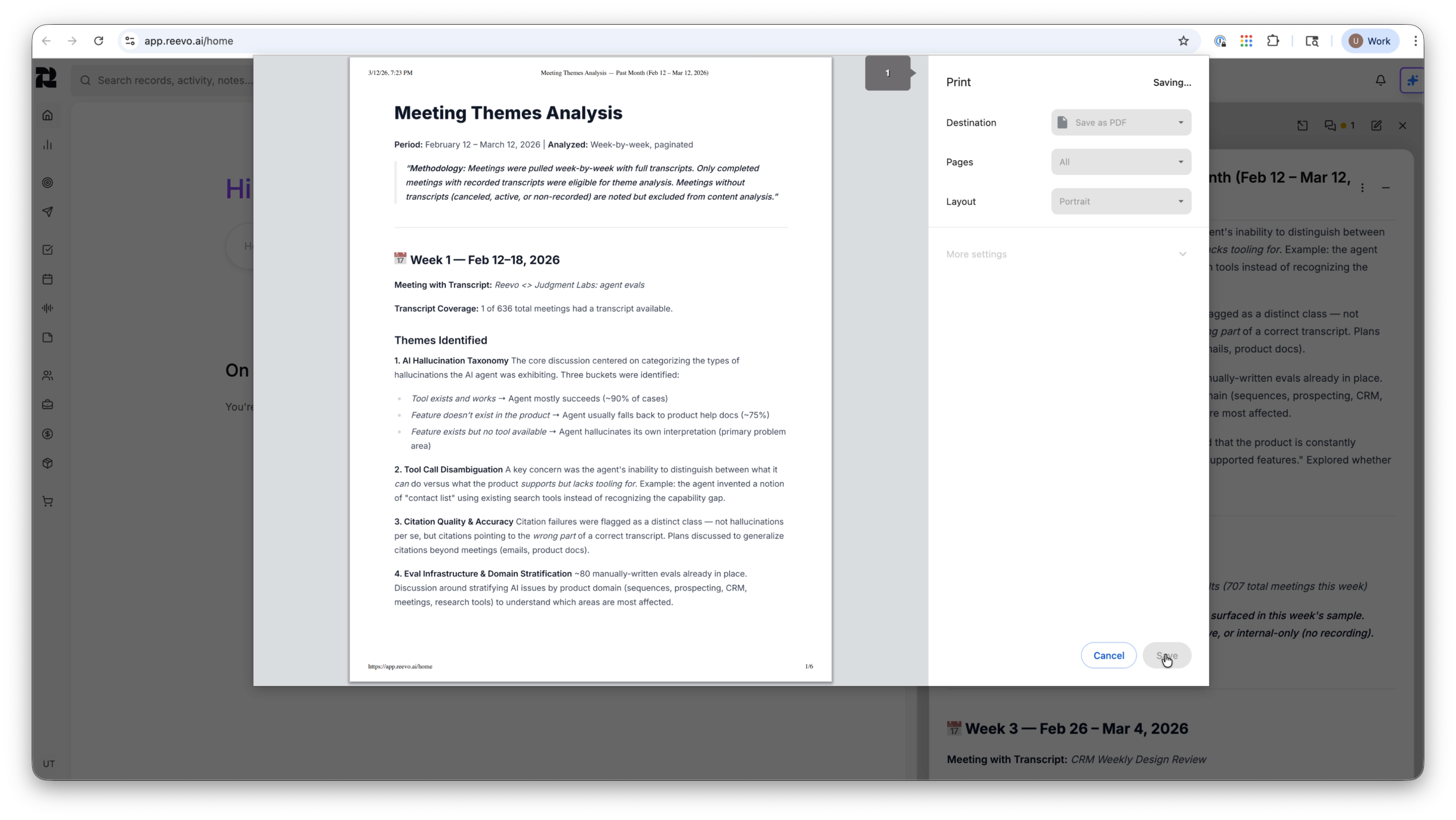Select page 1 thumbnail indicator
The height and width of the screenshot is (820, 1456).
[888, 73]
